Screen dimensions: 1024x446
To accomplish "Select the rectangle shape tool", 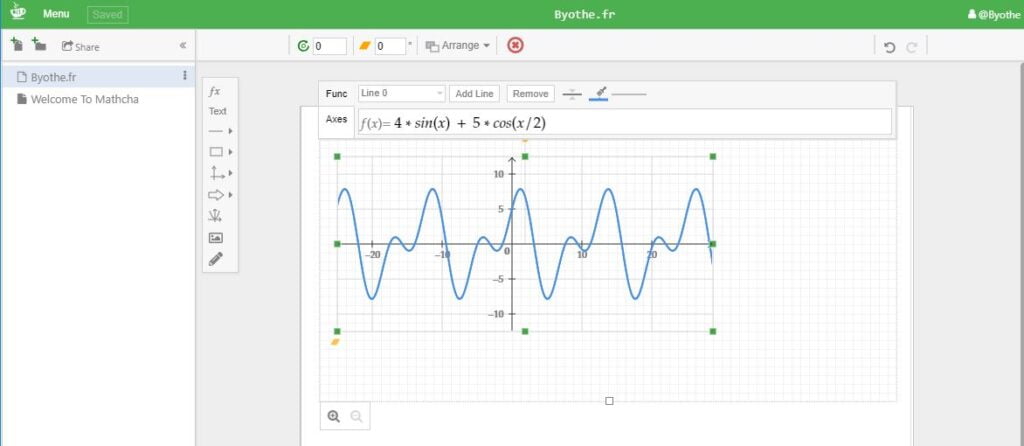I will tap(216, 152).
